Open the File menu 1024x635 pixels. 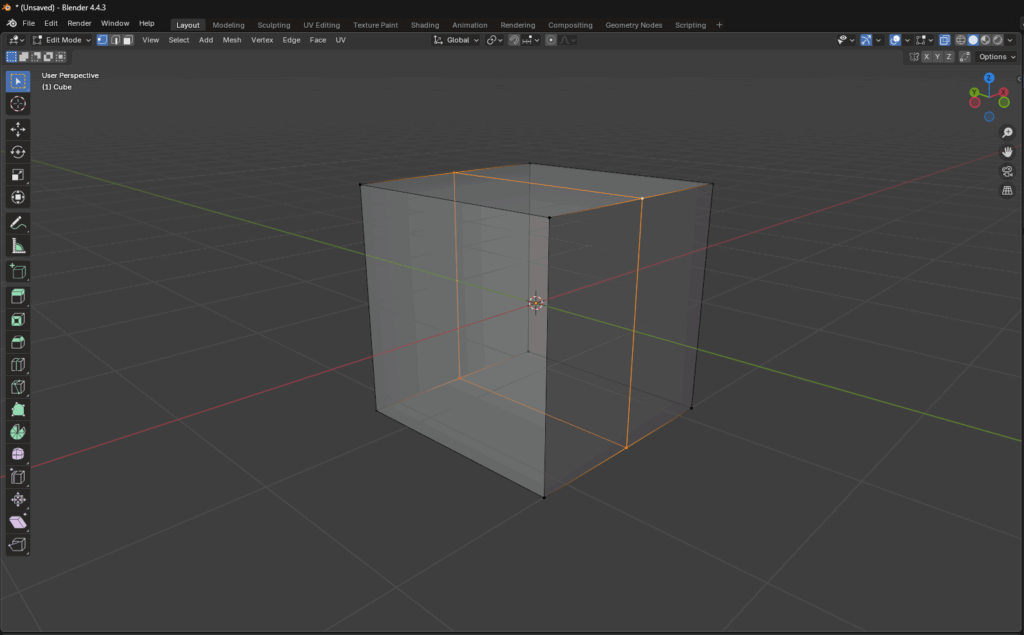tap(29, 24)
